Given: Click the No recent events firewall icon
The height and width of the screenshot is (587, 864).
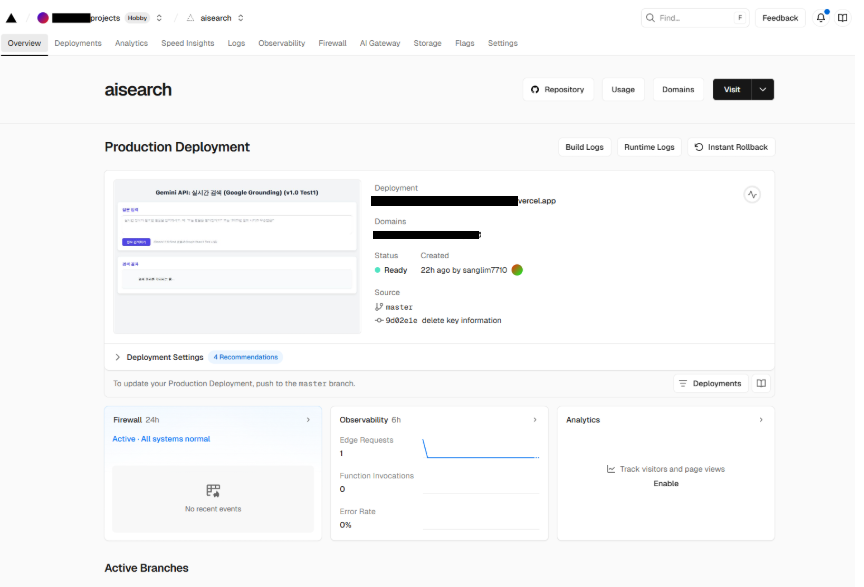Looking at the screenshot, I should pyautogui.click(x=213, y=490).
